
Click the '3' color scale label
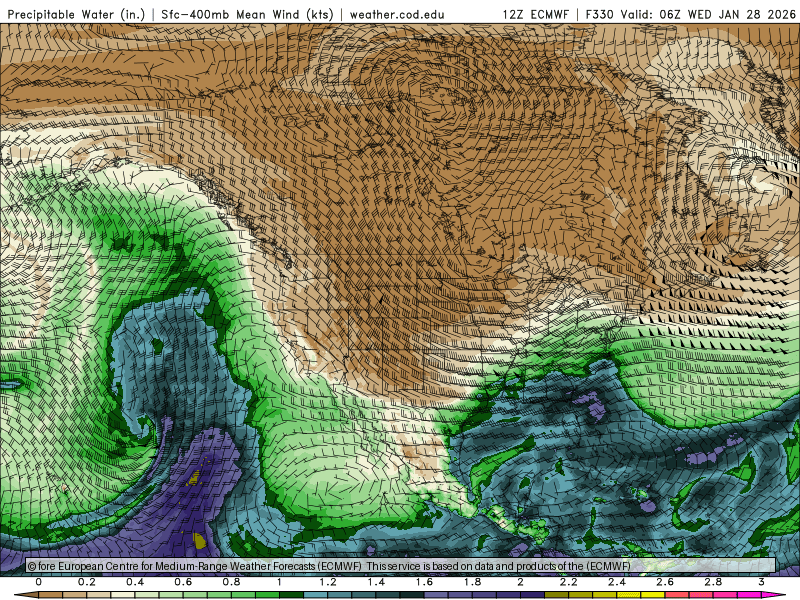pyautogui.click(x=761, y=582)
